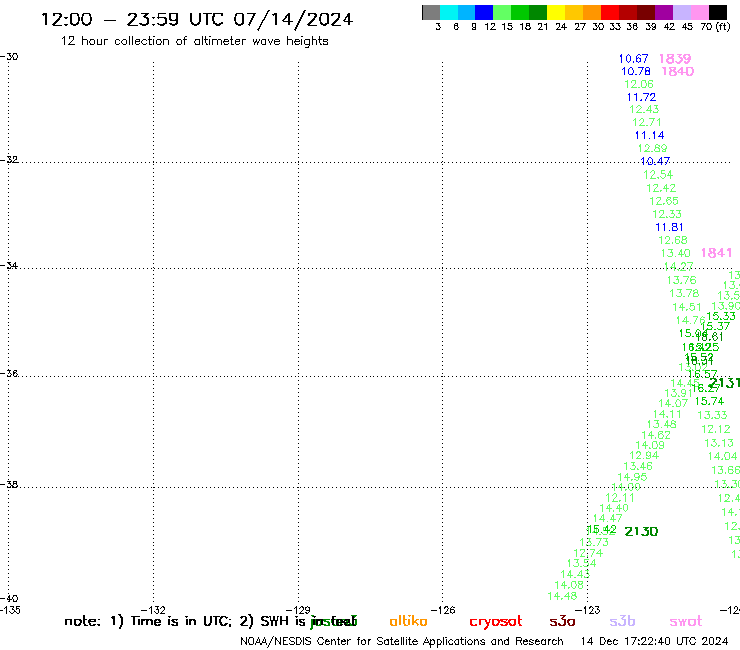Click the wave height value 13.78
Screen dimensions: 740x650
pos(684,293)
